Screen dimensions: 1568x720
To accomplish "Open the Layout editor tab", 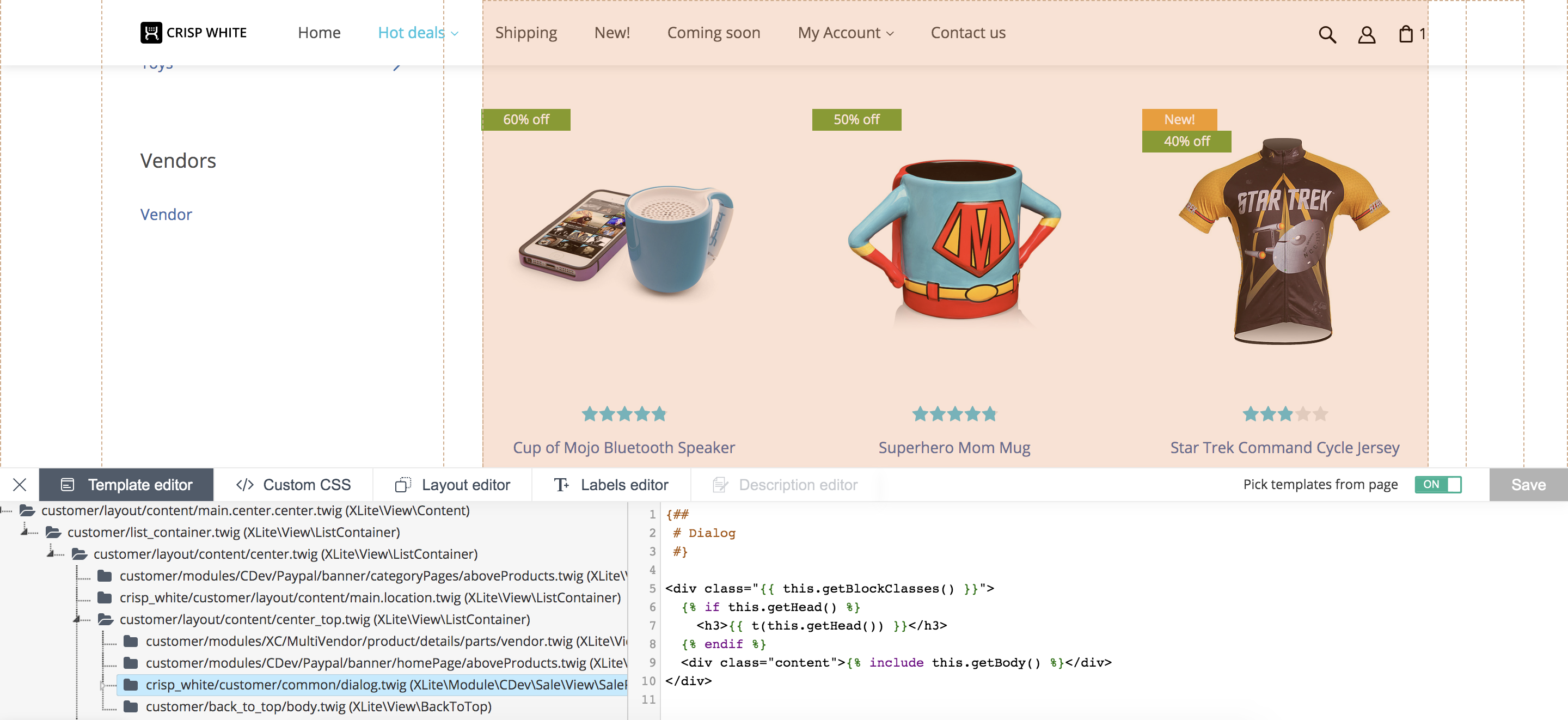I will [x=452, y=485].
